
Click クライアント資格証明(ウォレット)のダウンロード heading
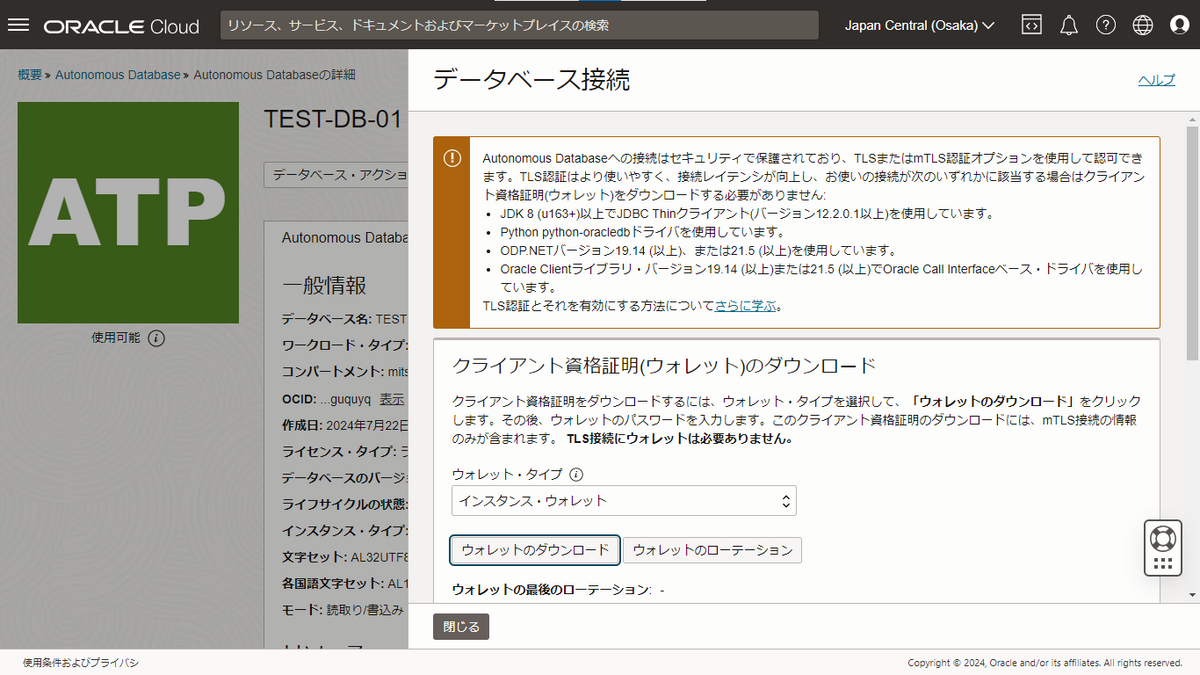[664, 364]
